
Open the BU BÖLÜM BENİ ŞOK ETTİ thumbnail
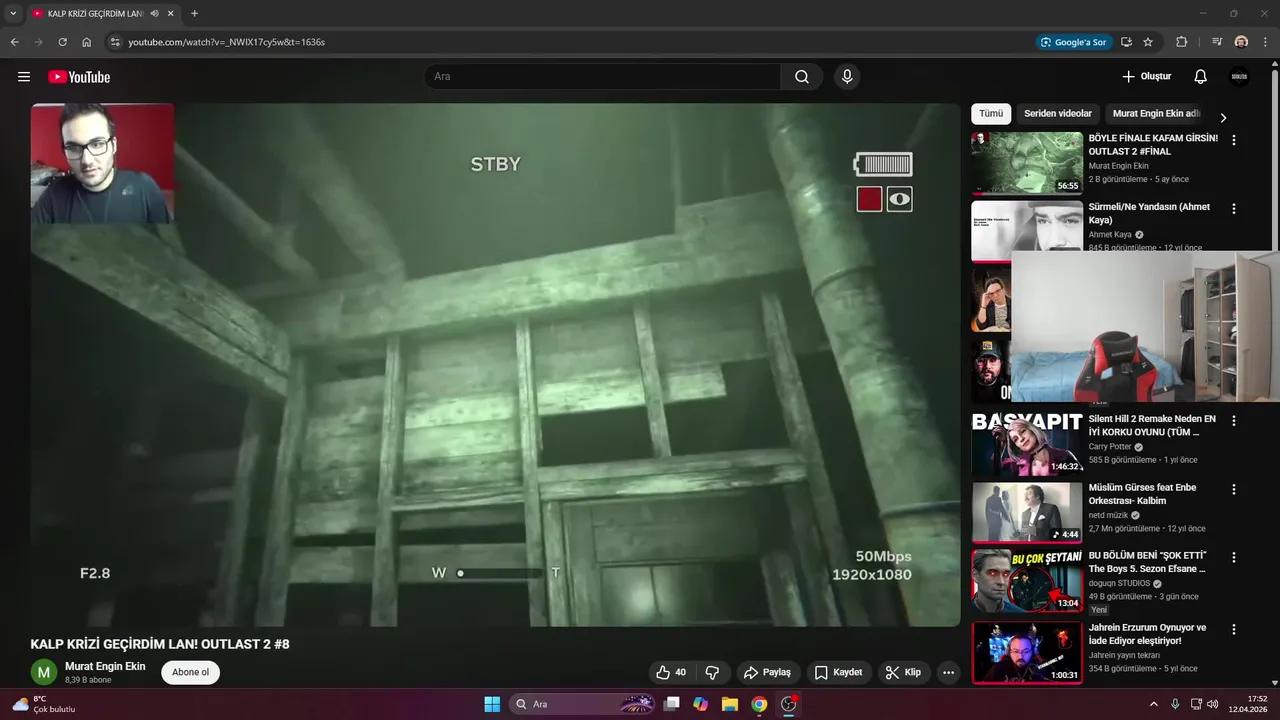[1027, 580]
